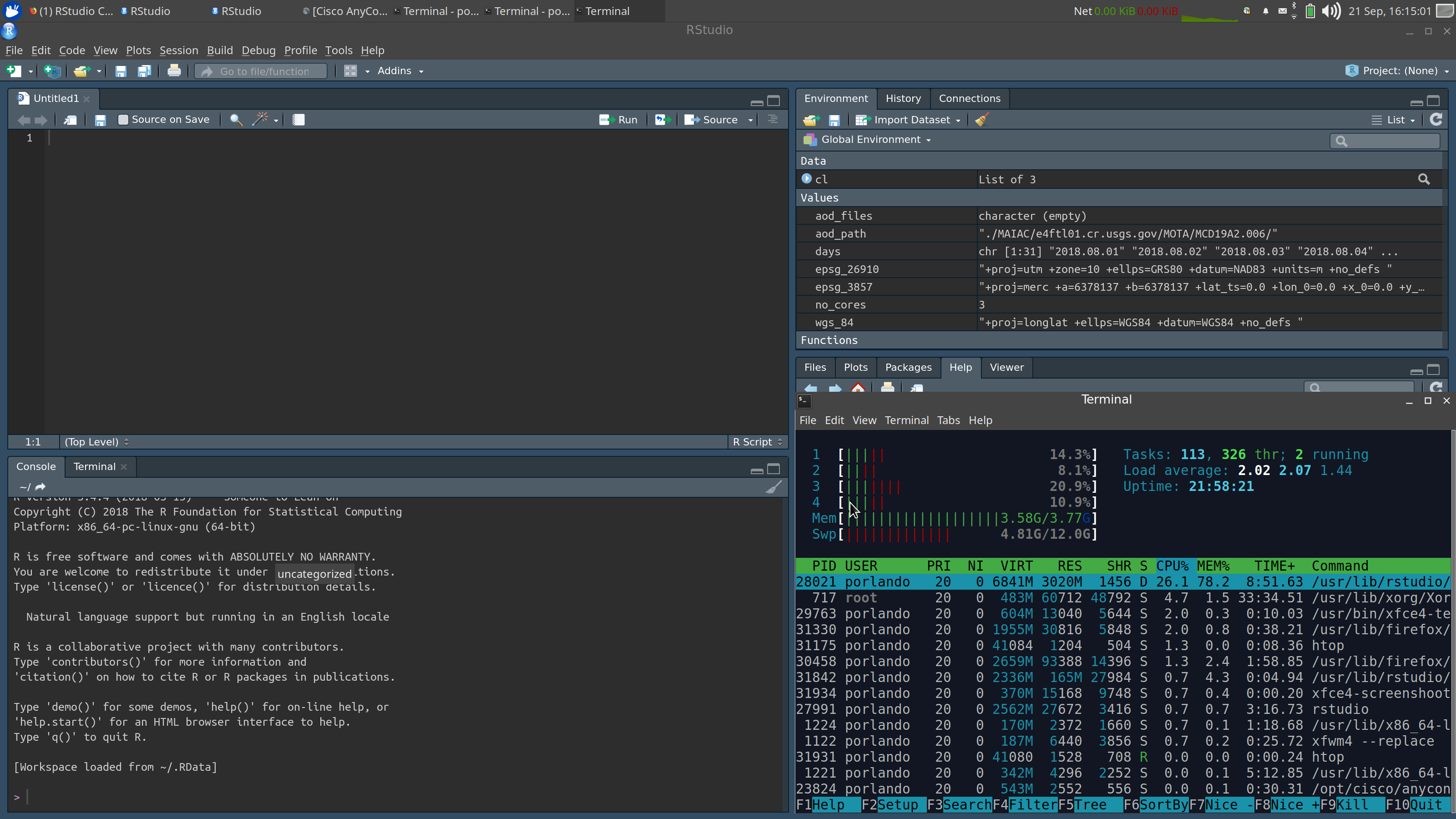Open Find/Replace with magnifier icon
The image size is (1456, 819).
coord(236,119)
